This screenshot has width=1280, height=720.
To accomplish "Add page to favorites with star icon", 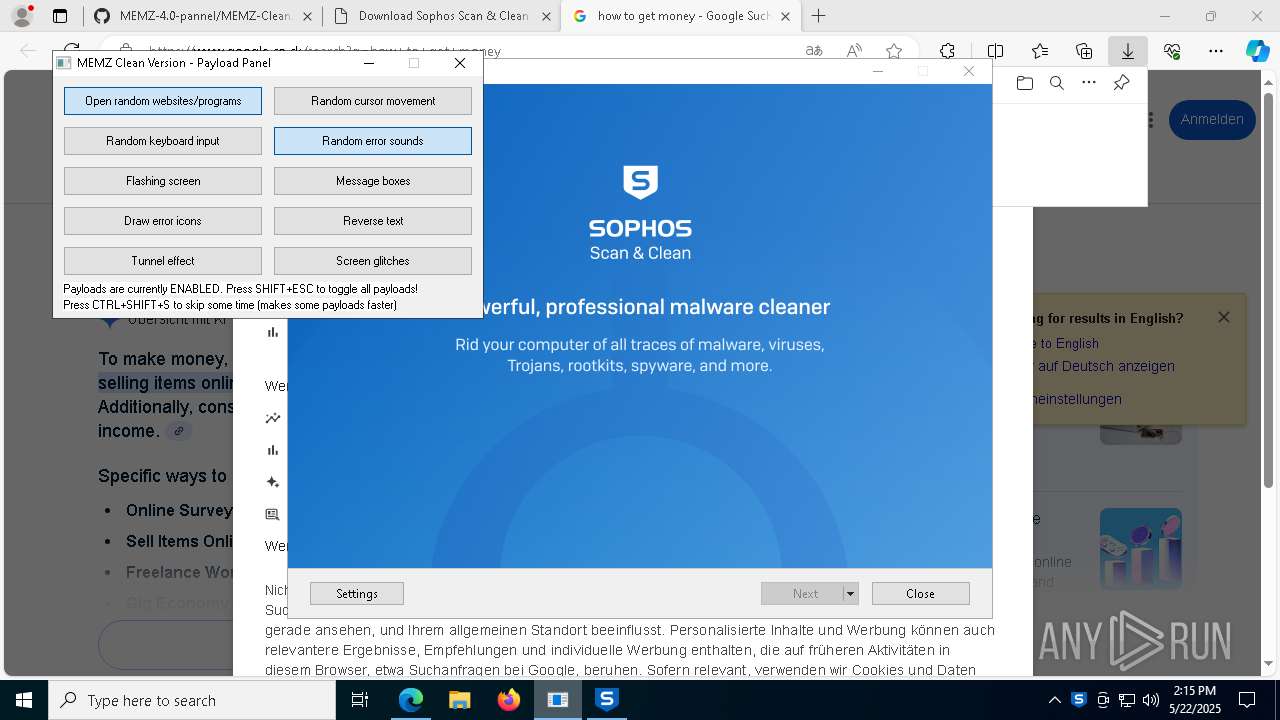I will pyautogui.click(x=894, y=51).
